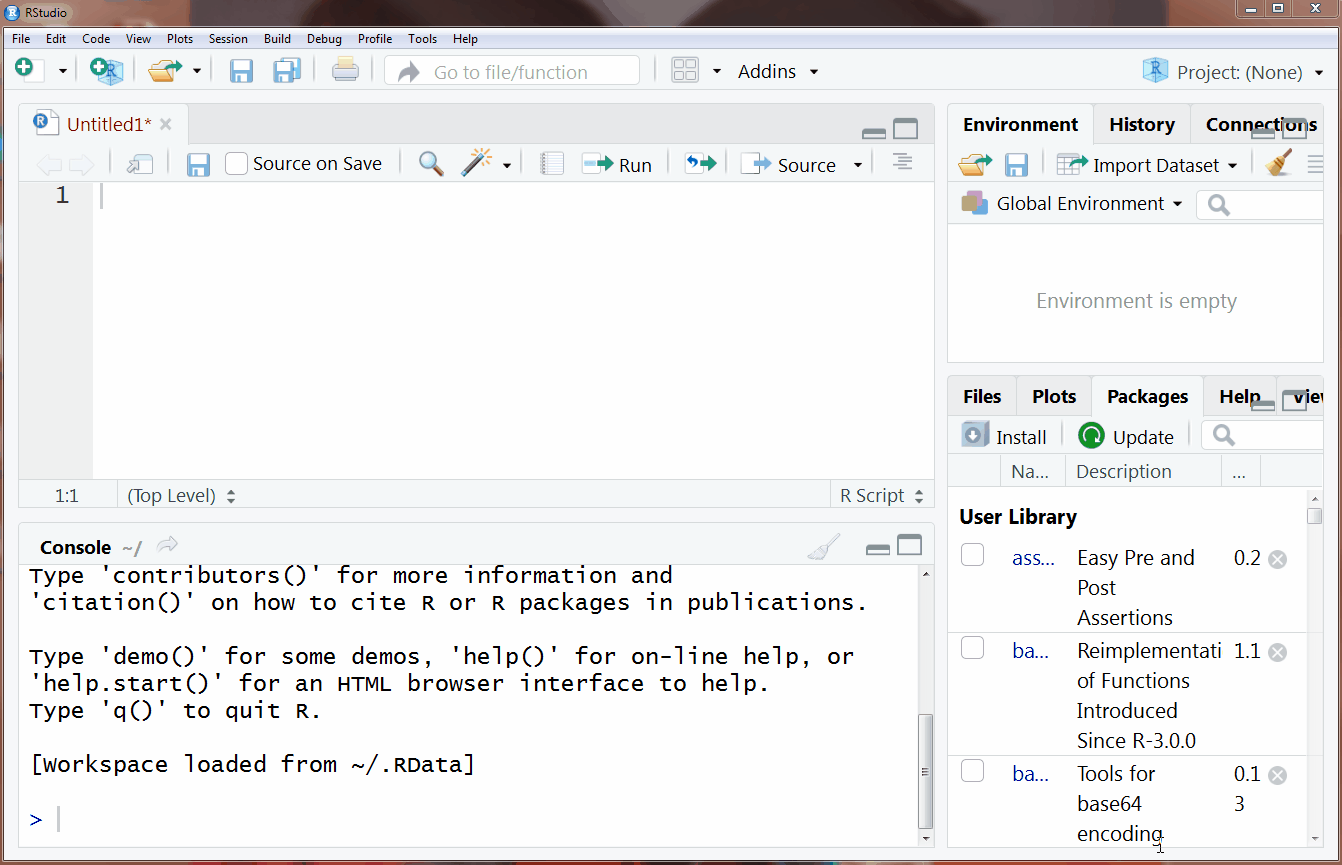
Task: Click the Code Tools magic wand icon
Action: tap(477, 164)
